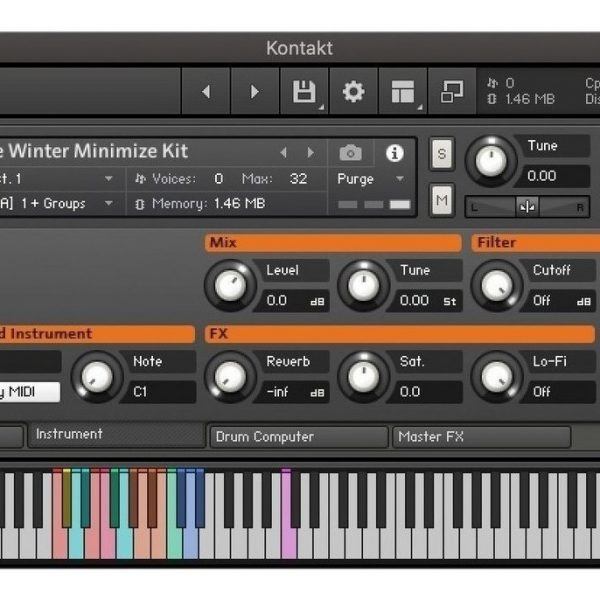This screenshot has width=600, height=600.
Task: Click the Mix section header
Action: point(333,243)
